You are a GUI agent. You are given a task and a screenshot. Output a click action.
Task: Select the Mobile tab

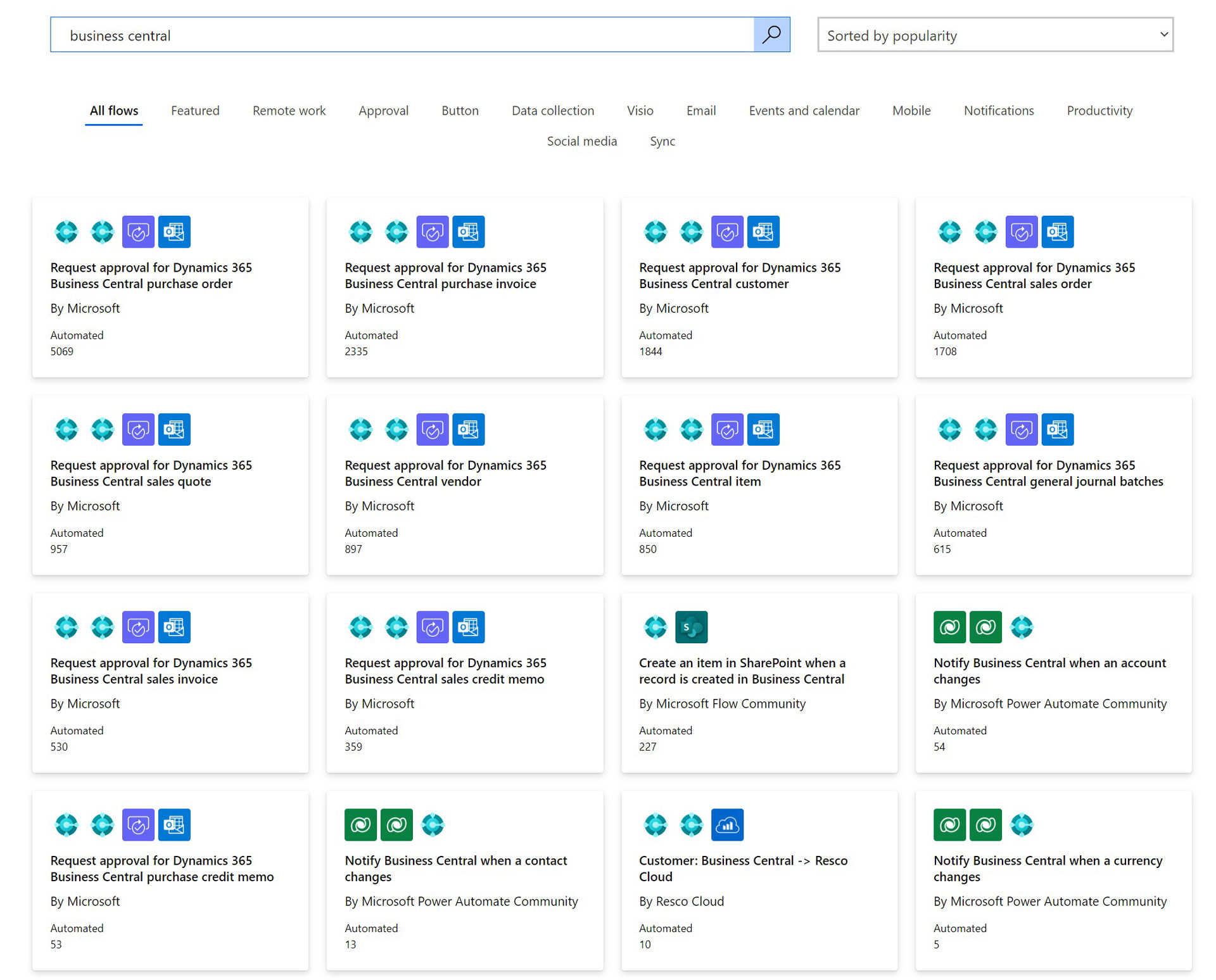tap(911, 111)
